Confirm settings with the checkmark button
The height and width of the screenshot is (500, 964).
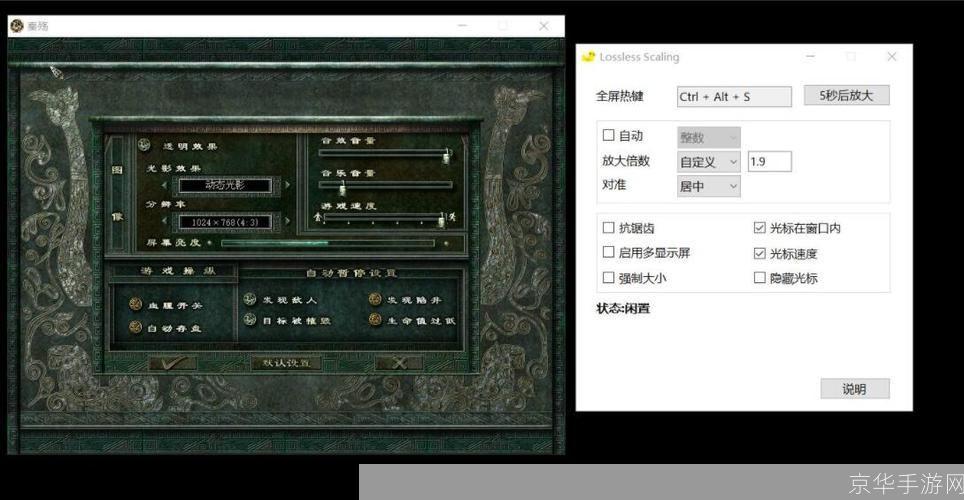pos(172,363)
